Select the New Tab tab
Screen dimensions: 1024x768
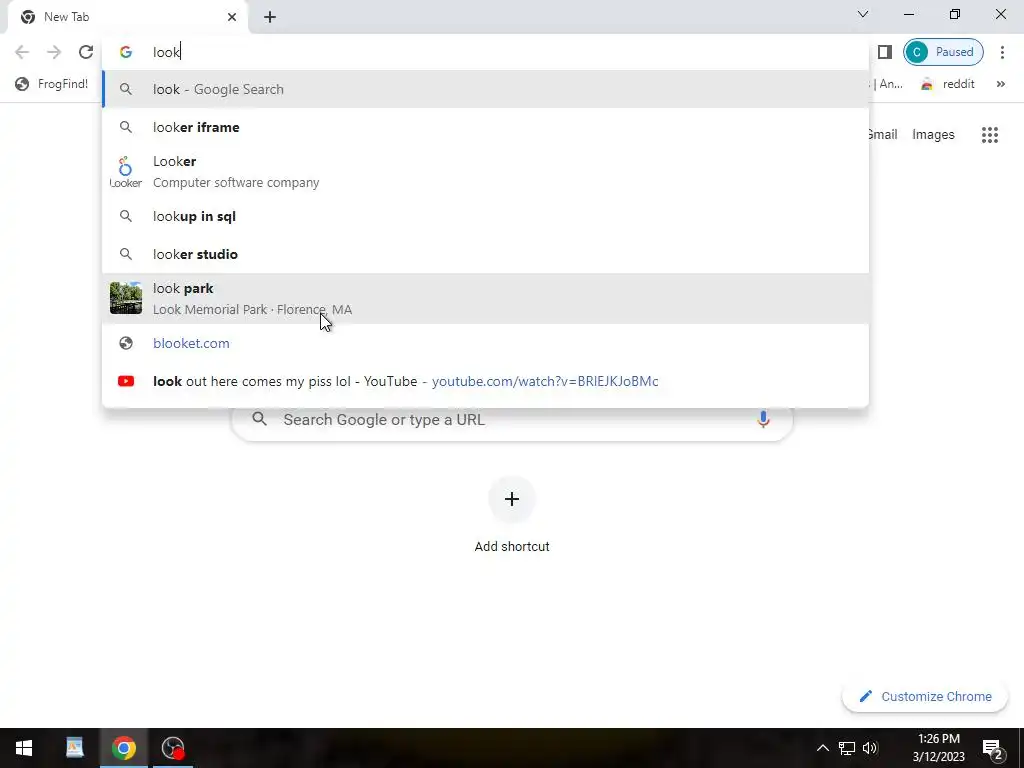pyautogui.click(x=128, y=17)
